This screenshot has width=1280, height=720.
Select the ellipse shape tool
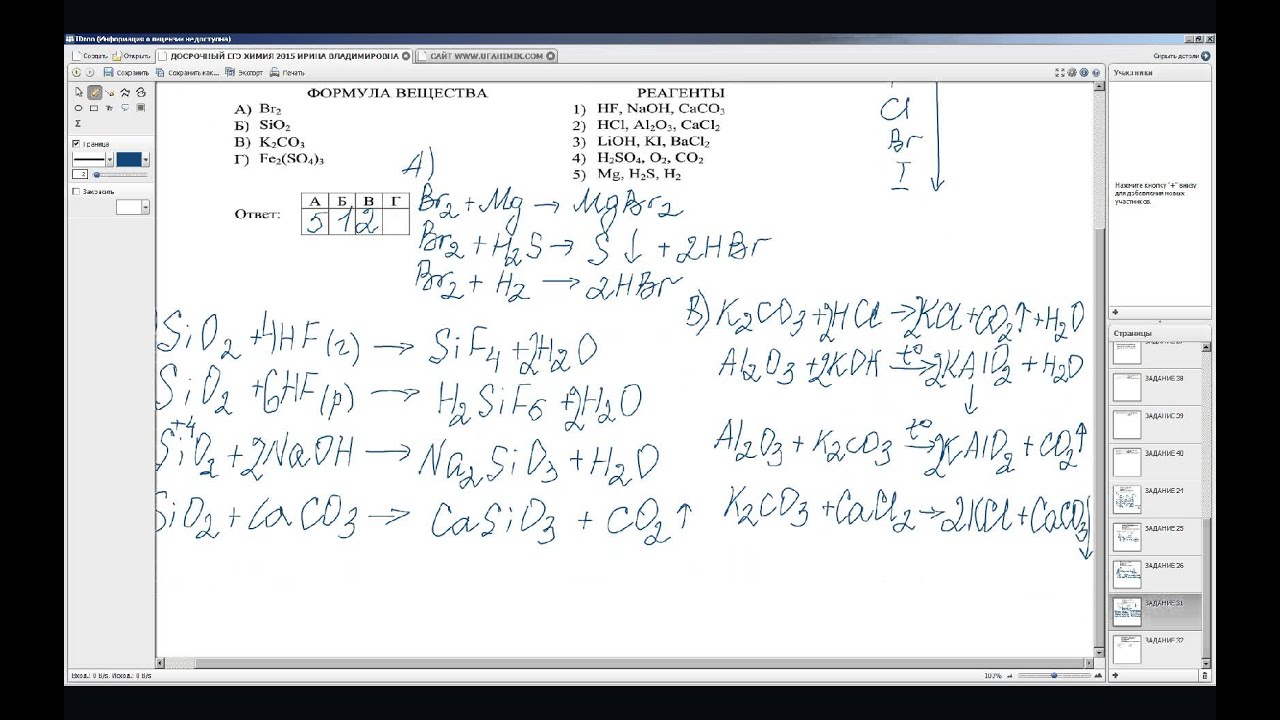point(79,107)
